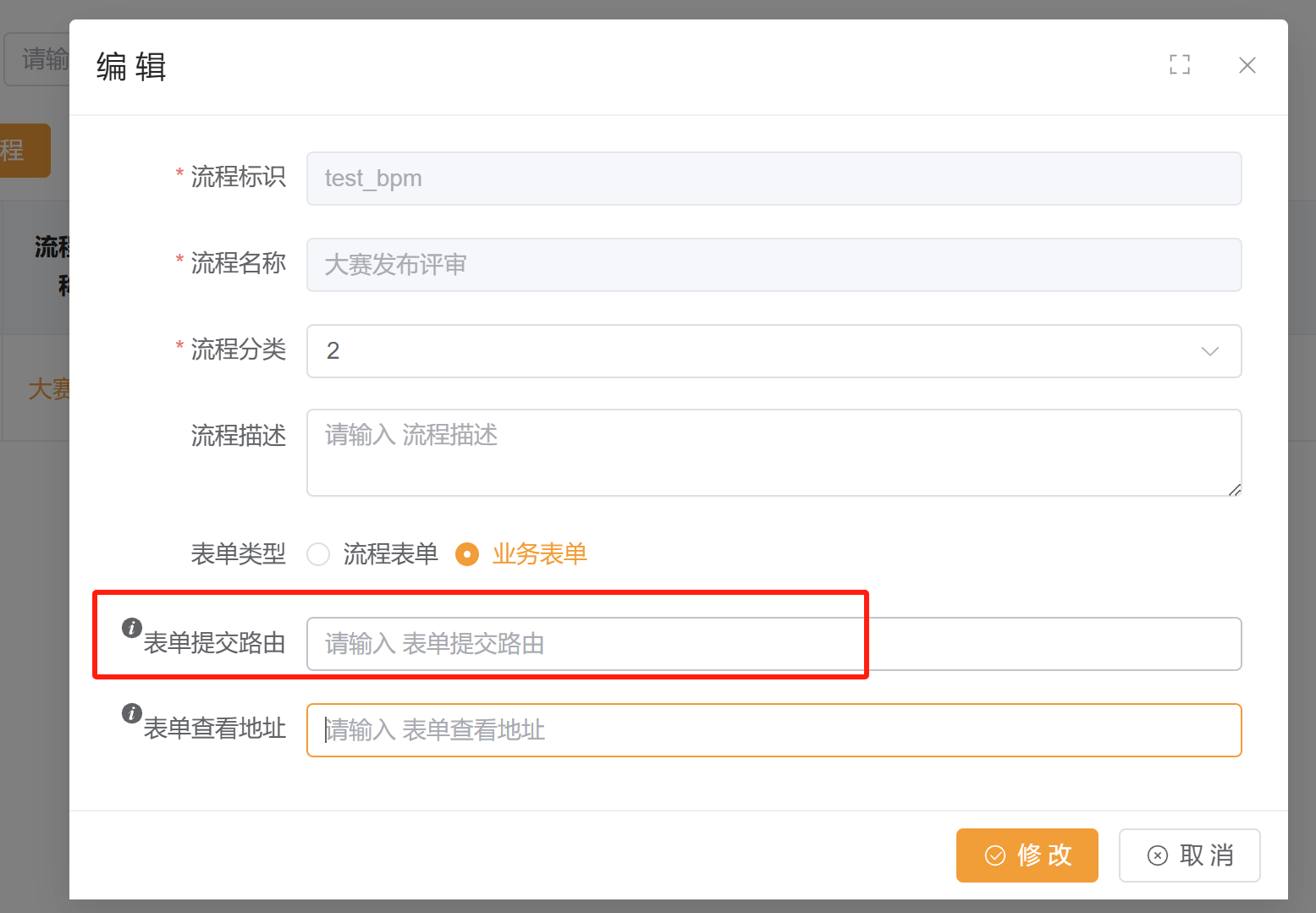Open the 流程分类 dropdown showing value 2
This screenshot has height=913, width=1316.
pyautogui.click(x=762, y=351)
